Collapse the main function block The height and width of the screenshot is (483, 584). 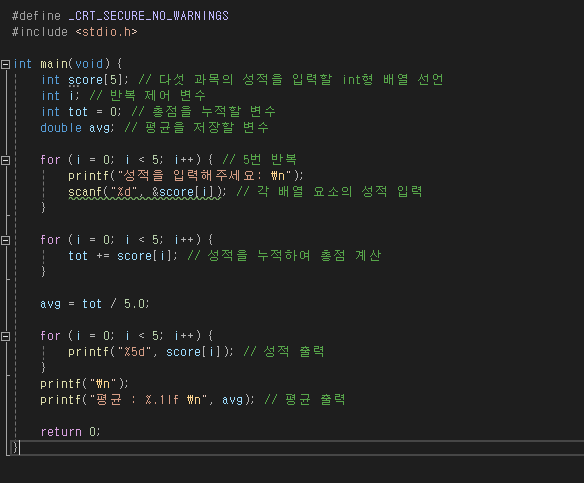pos(5,64)
